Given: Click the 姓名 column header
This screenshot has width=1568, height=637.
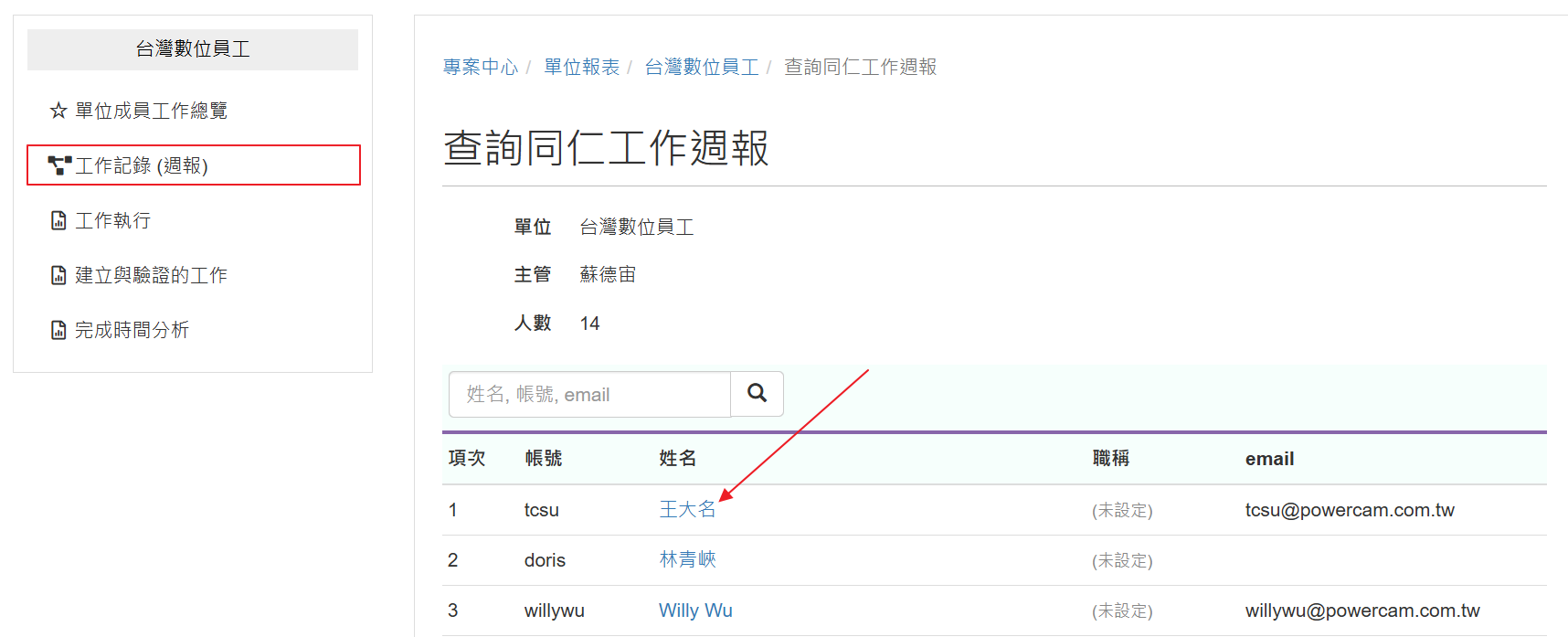Looking at the screenshot, I should tap(678, 459).
